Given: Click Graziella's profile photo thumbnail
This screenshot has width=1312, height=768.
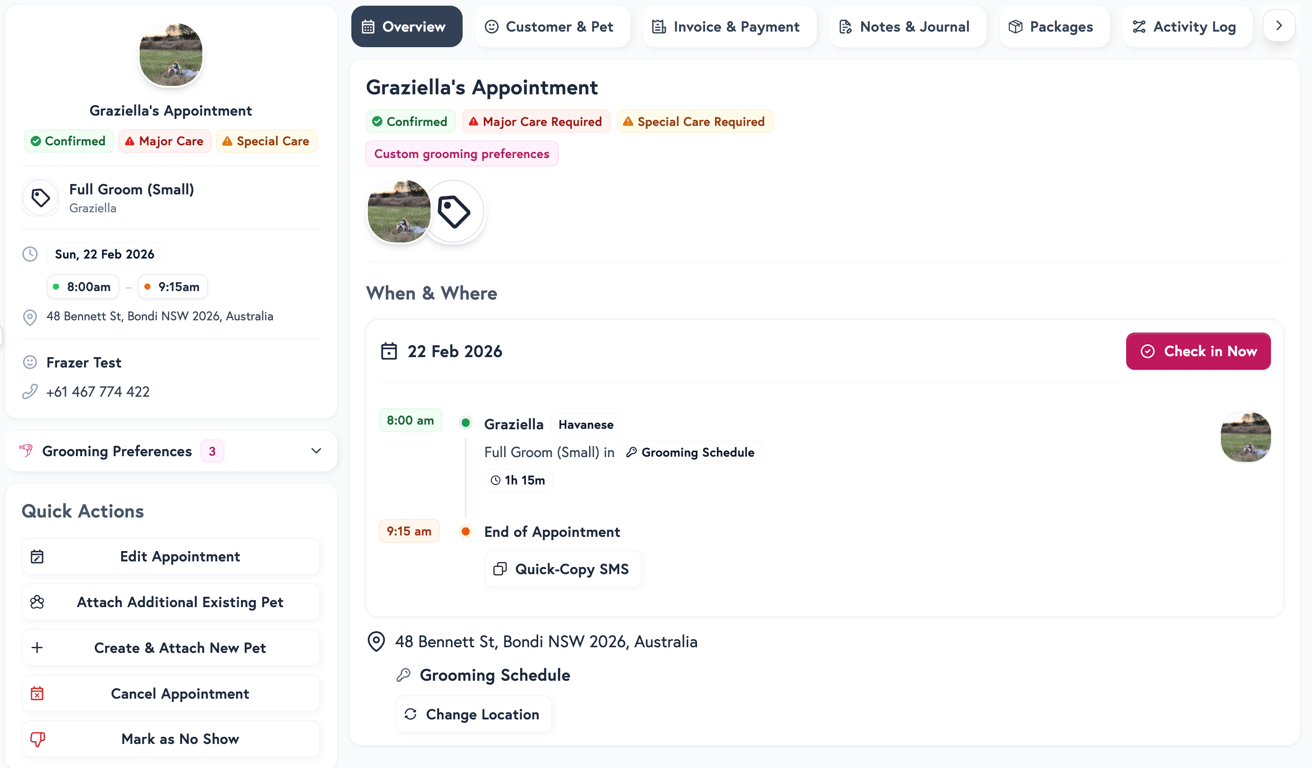Looking at the screenshot, I should [x=399, y=211].
